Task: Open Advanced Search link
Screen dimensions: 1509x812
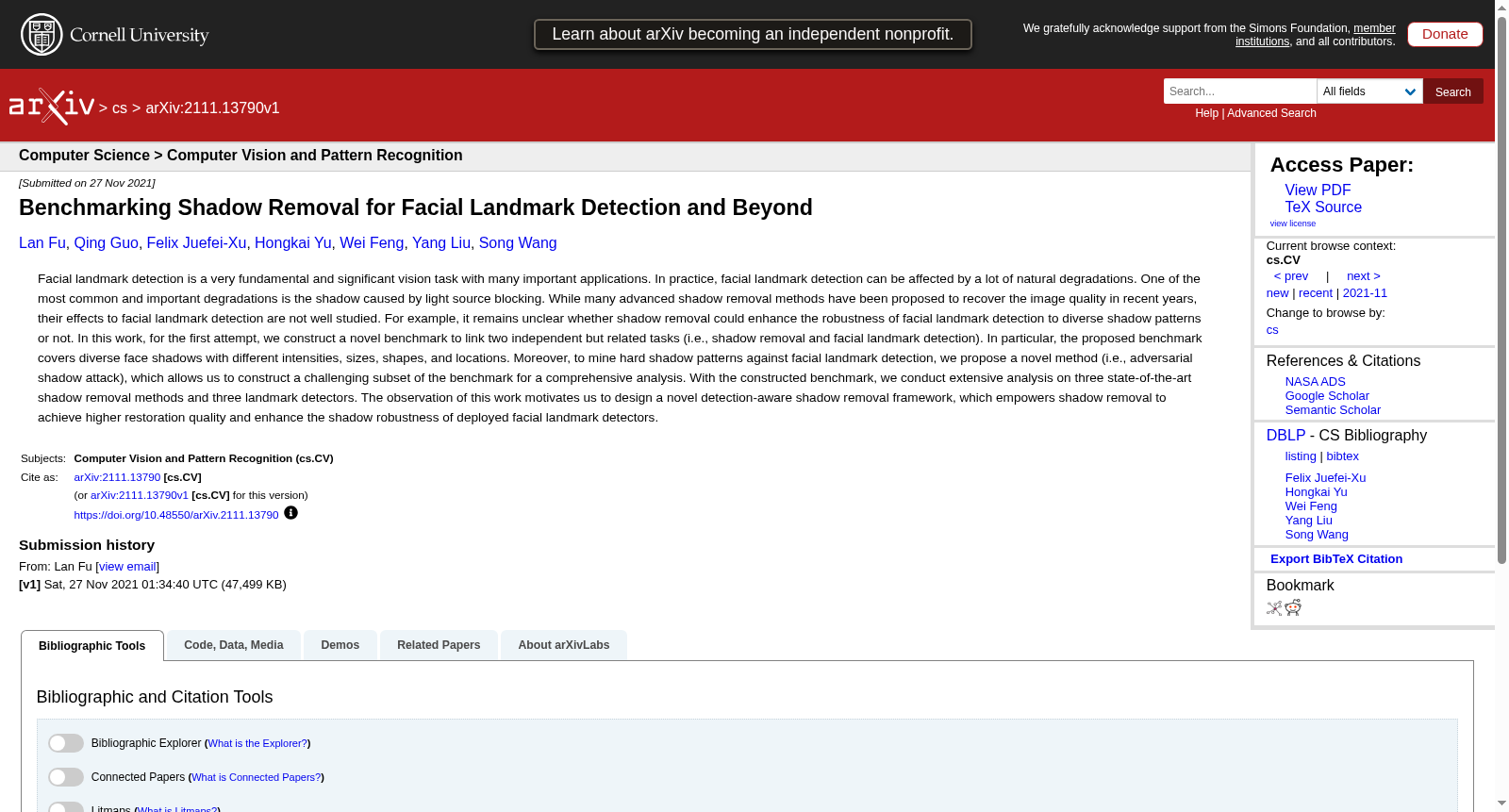Action: tap(1271, 113)
